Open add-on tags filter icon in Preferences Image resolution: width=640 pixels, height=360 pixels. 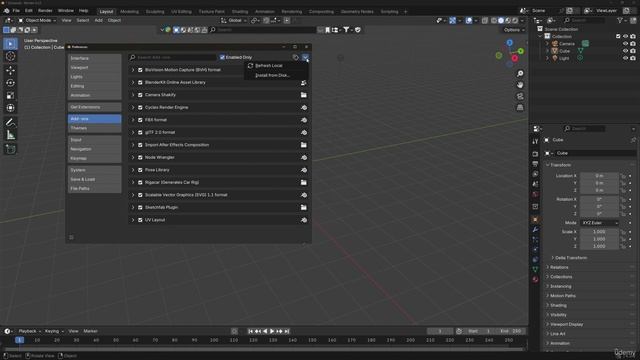click(296, 58)
